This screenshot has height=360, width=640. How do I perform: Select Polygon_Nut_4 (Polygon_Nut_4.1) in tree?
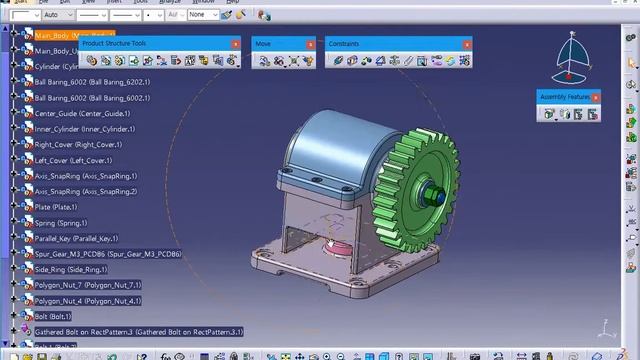[88, 301]
